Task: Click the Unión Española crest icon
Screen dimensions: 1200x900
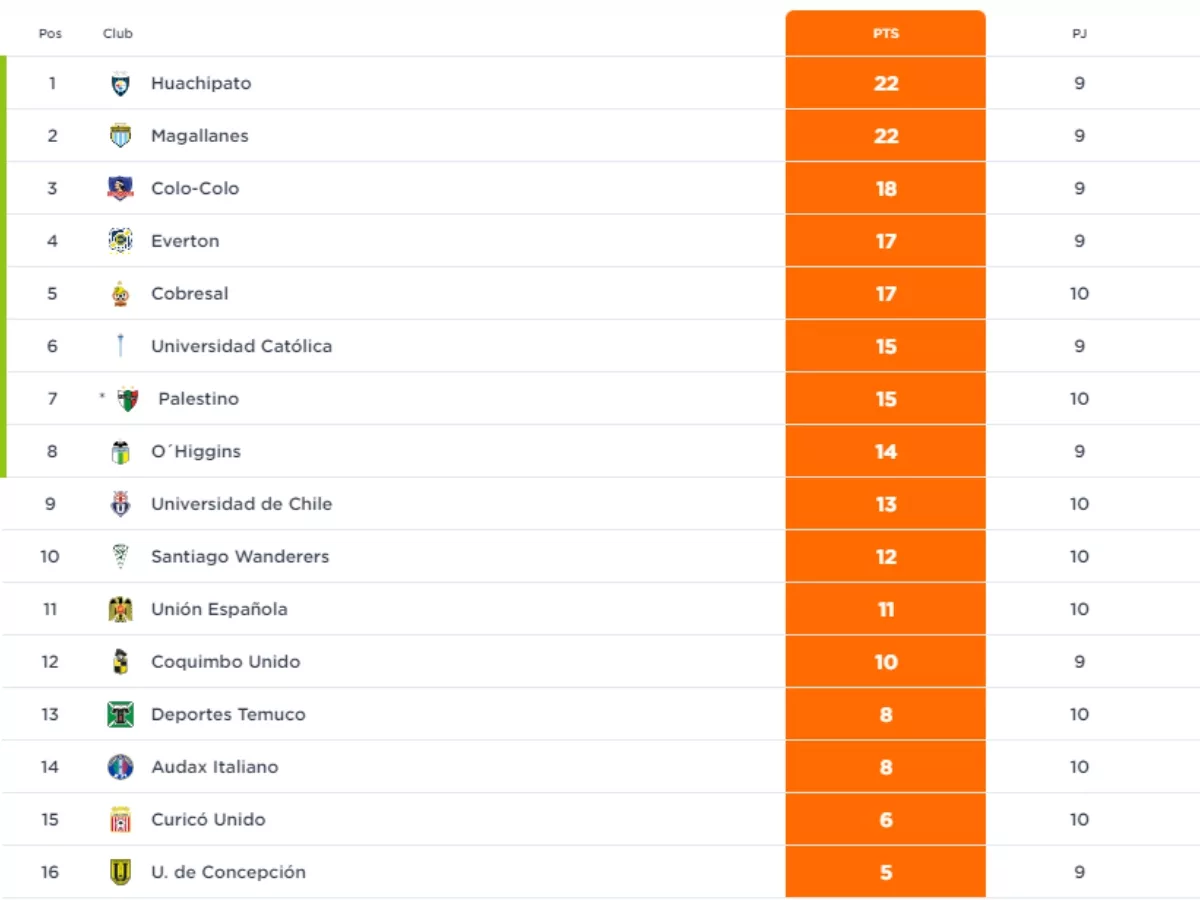Action: point(120,609)
